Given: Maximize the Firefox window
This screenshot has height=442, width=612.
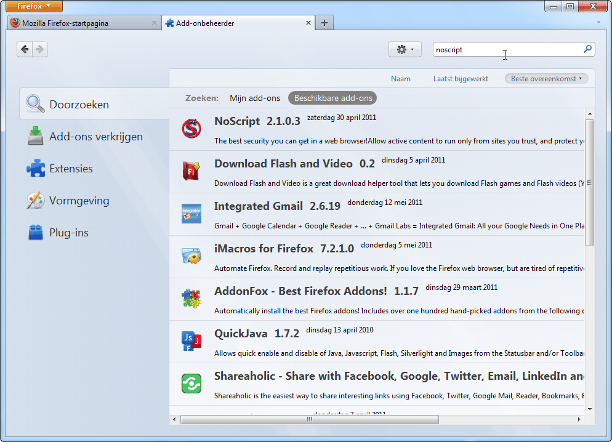Looking at the screenshot, I should click(x=570, y=6).
